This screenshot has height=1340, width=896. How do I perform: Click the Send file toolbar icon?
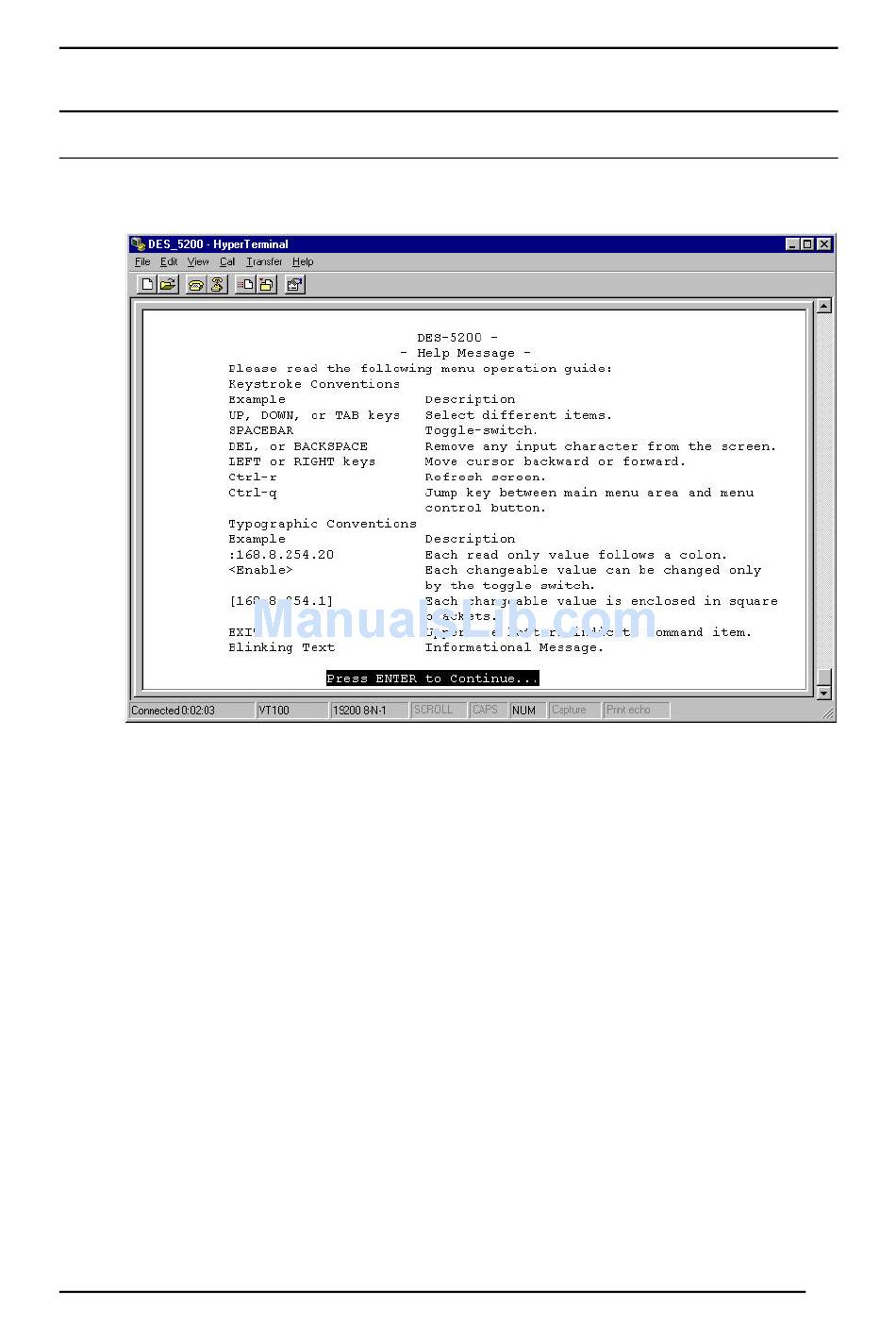click(x=245, y=284)
